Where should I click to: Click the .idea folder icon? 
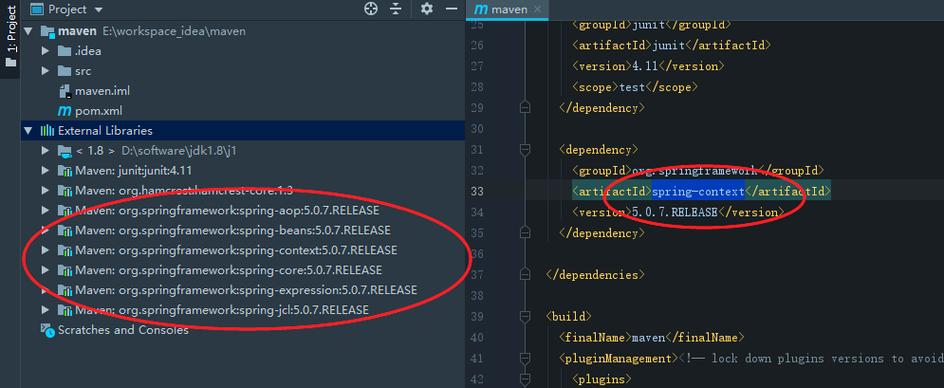click(x=64, y=51)
